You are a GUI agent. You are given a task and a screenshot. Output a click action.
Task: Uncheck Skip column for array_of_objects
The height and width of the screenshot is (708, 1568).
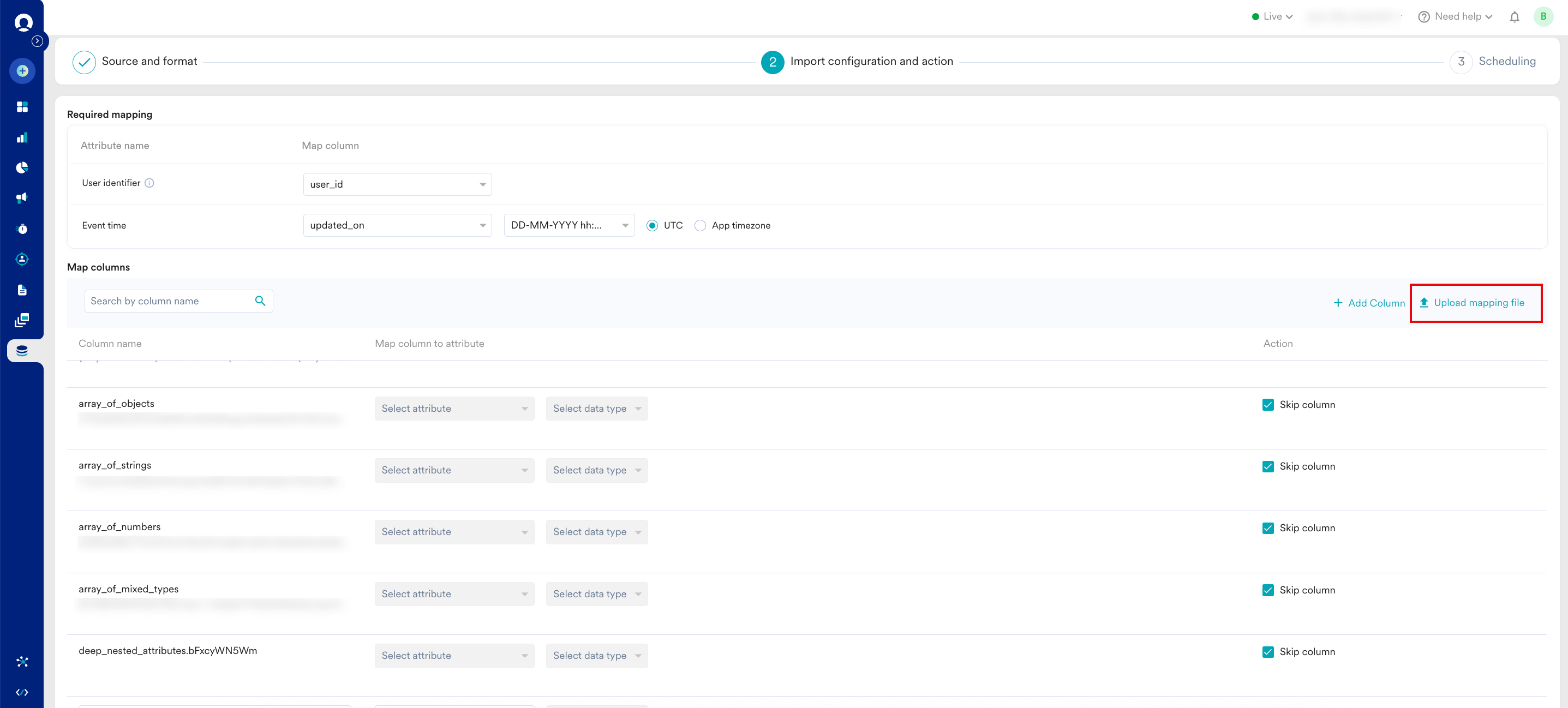click(1268, 405)
